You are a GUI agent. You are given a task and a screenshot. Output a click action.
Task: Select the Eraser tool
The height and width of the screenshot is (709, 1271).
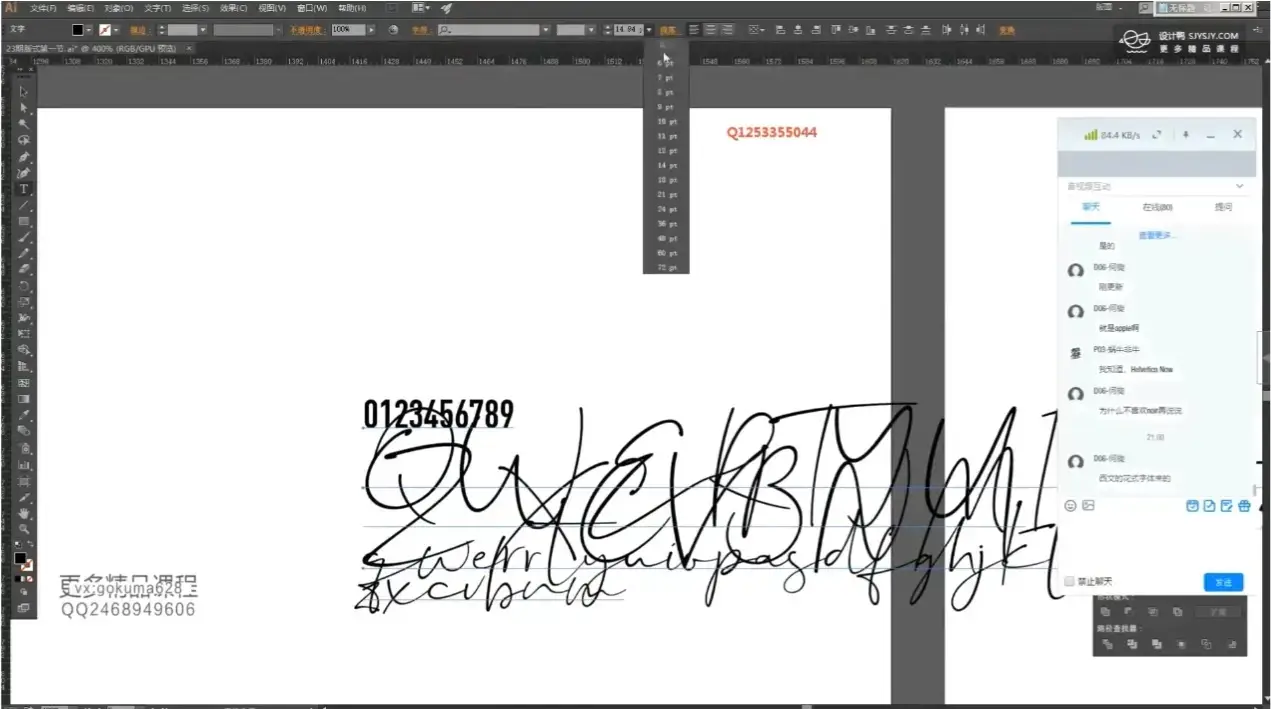click(x=24, y=269)
